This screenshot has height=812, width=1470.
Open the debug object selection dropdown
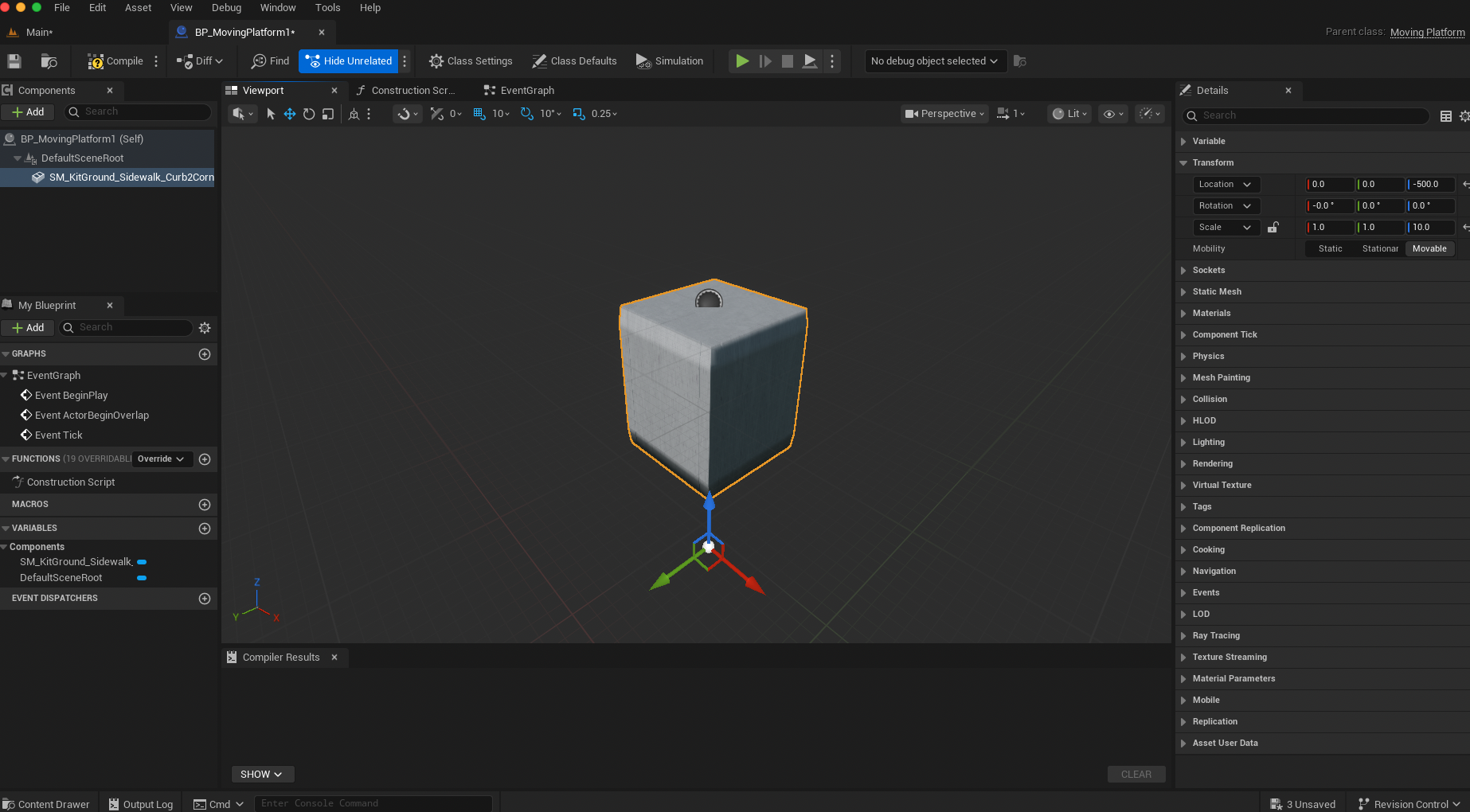[x=935, y=61]
